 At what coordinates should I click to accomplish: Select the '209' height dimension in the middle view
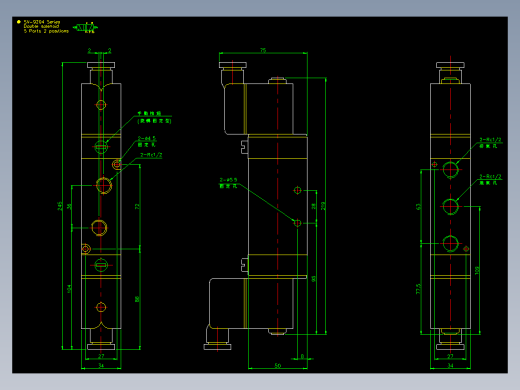tap(323, 206)
